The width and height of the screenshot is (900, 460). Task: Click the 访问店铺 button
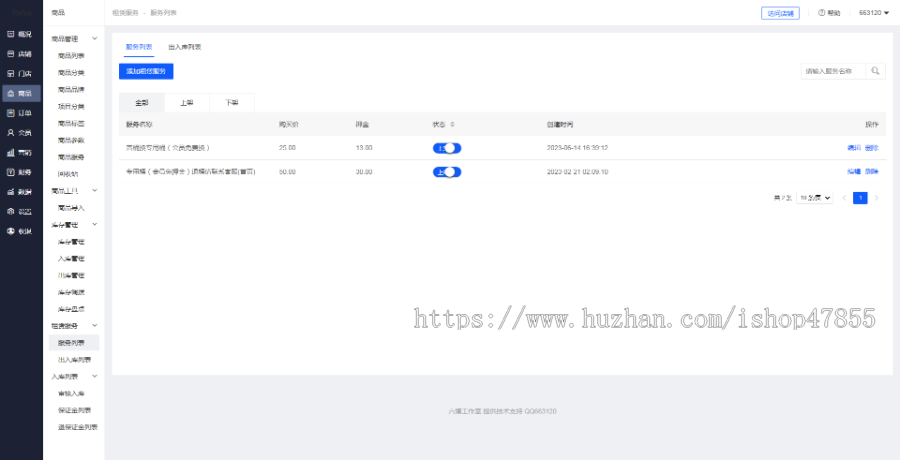[780, 13]
